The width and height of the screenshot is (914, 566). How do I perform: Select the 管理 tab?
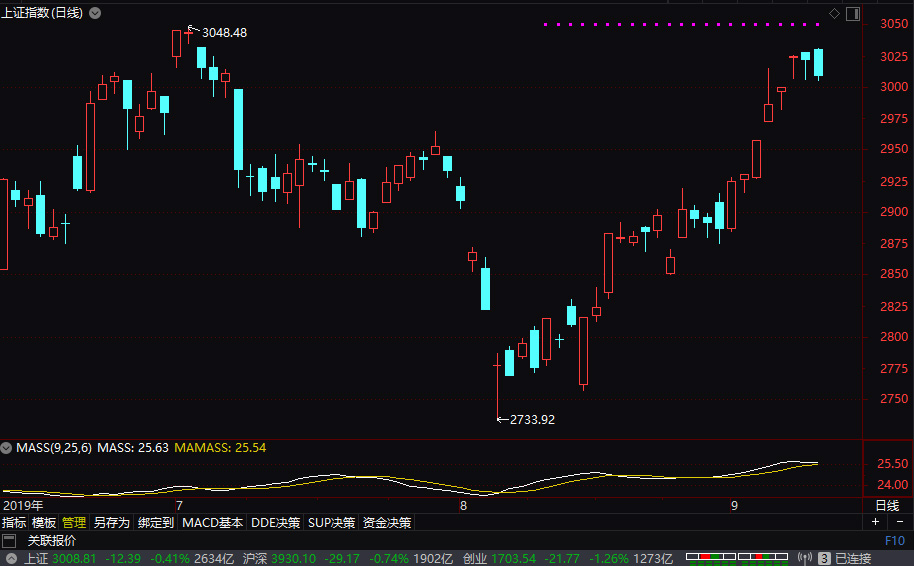[74, 522]
